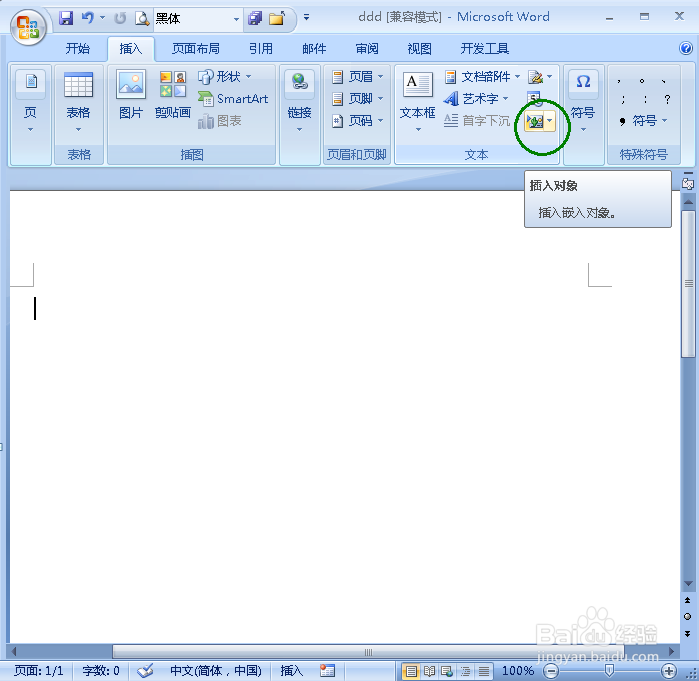
Task: Click language 中文(简体，中国) in status bar
Action: tap(216, 671)
